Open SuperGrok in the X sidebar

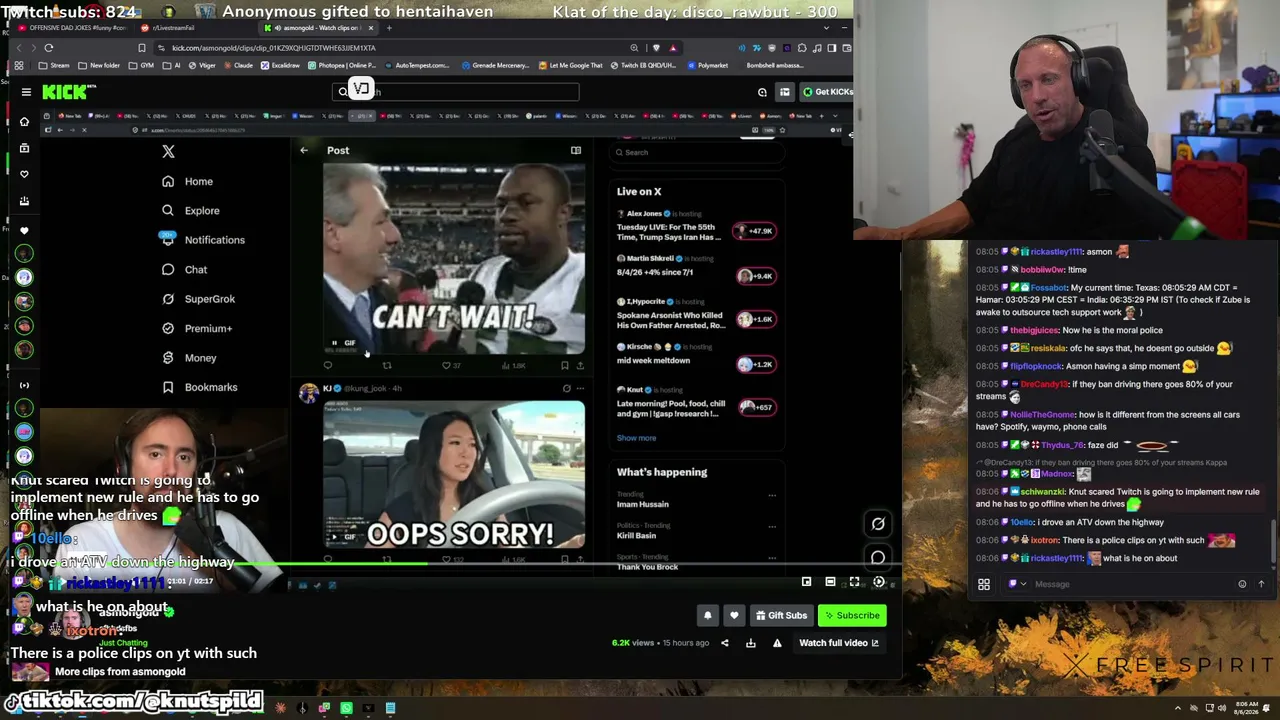198,299
